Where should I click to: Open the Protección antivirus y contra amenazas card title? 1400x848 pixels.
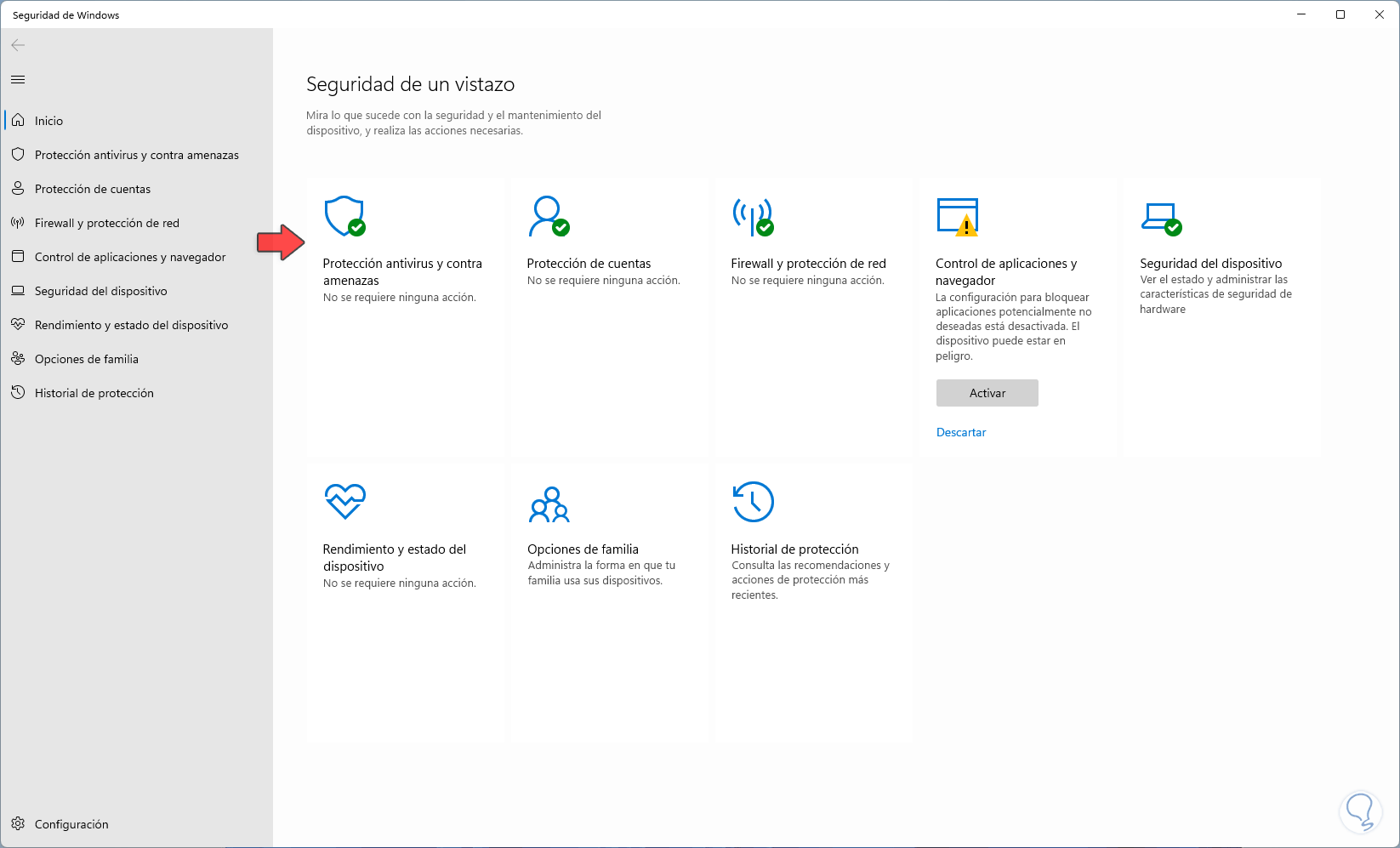click(402, 272)
